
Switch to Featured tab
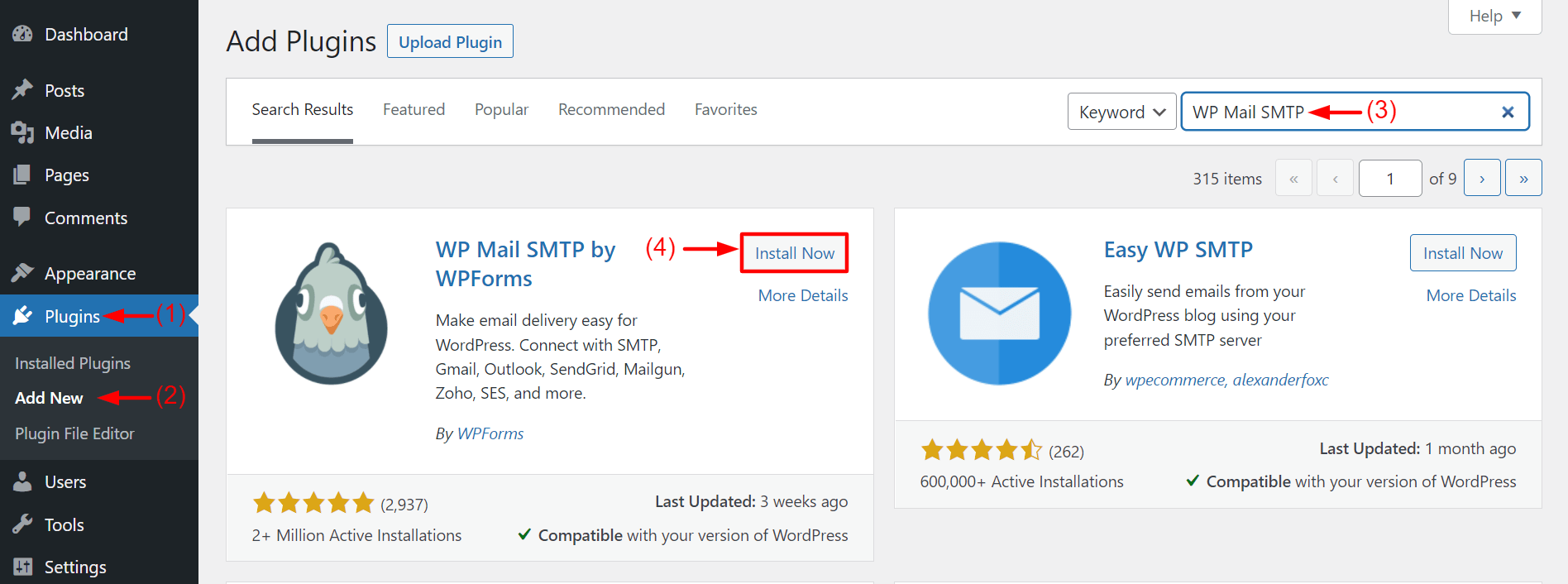414,109
